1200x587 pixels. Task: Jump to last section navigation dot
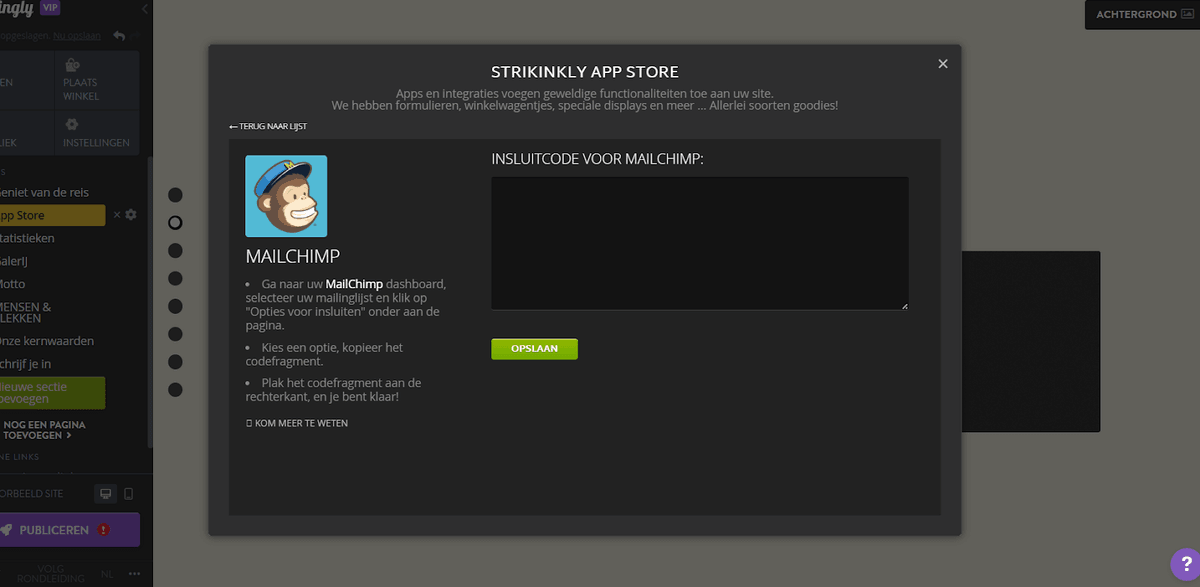(x=175, y=389)
